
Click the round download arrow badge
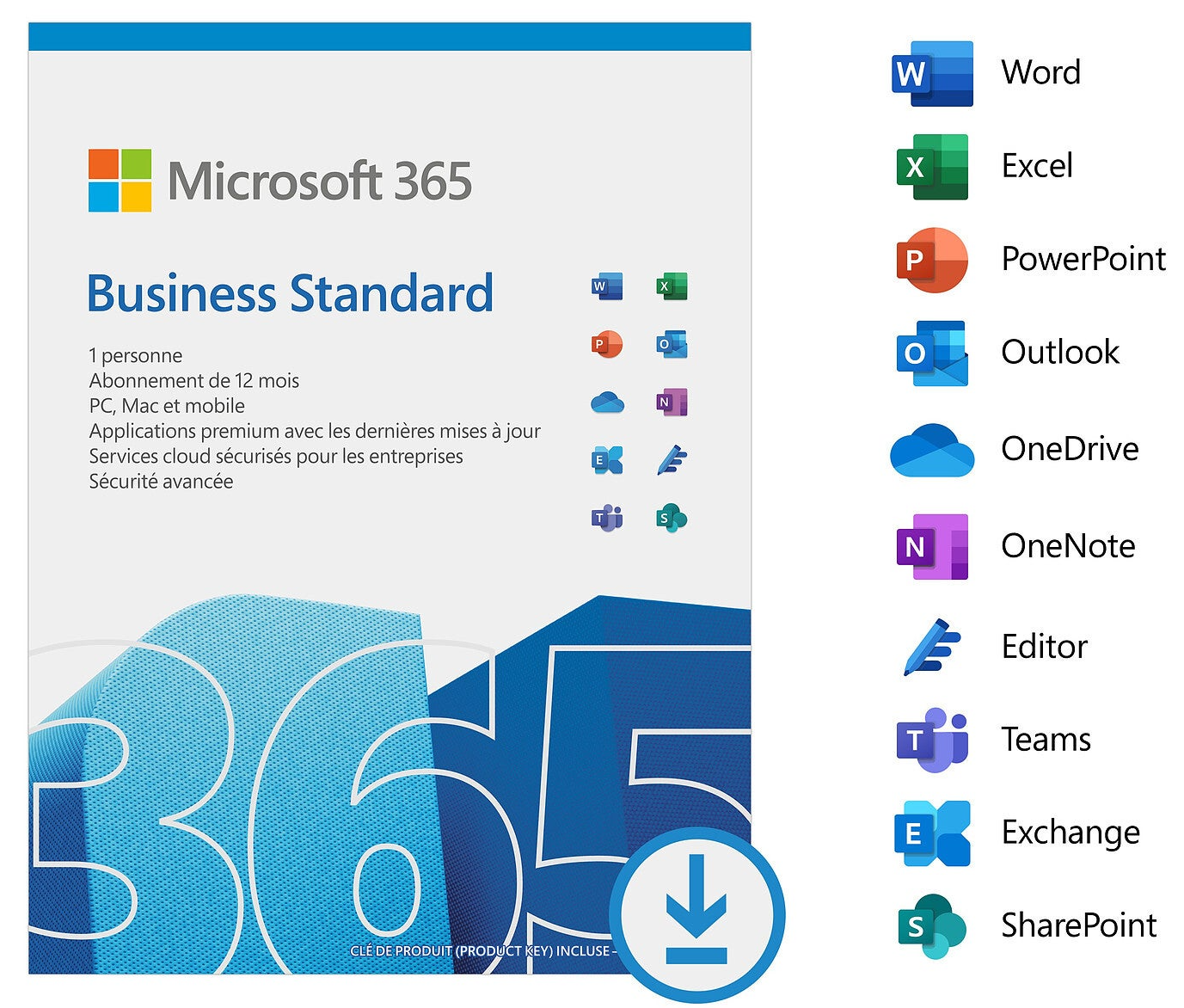(x=696, y=915)
